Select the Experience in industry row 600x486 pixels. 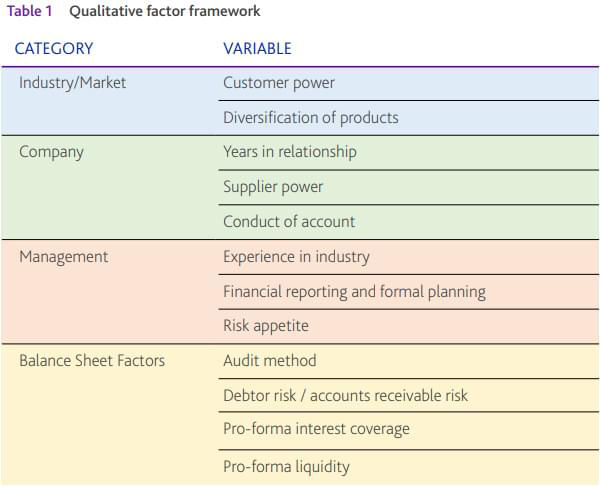tap(296, 257)
